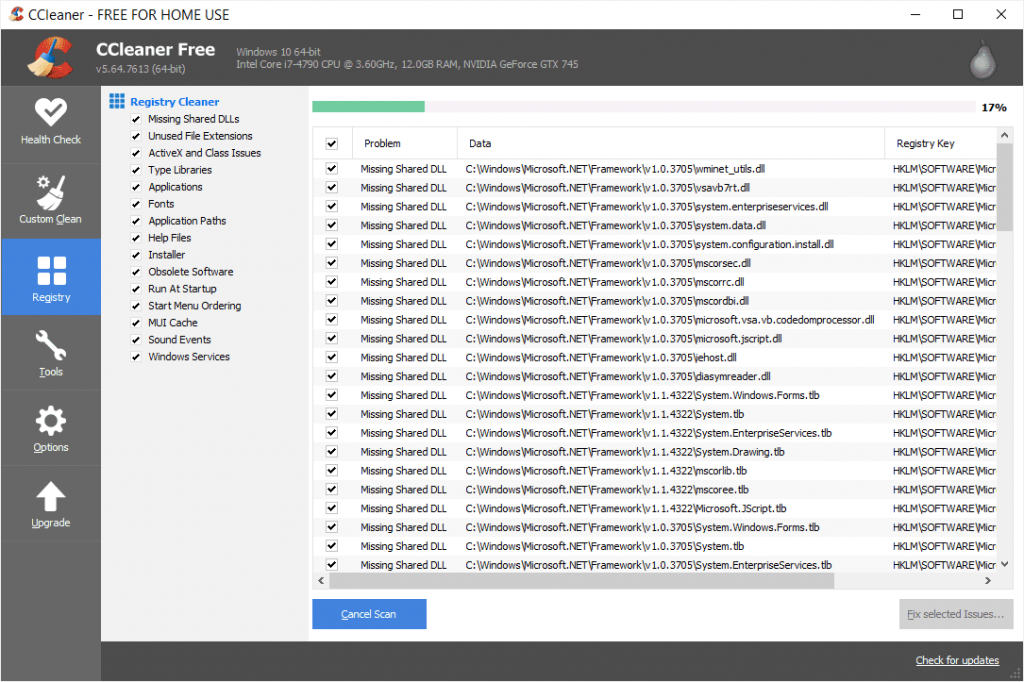Open Check for updates link
The width and height of the screenshot is (1024, 682).
coord(957,660)
